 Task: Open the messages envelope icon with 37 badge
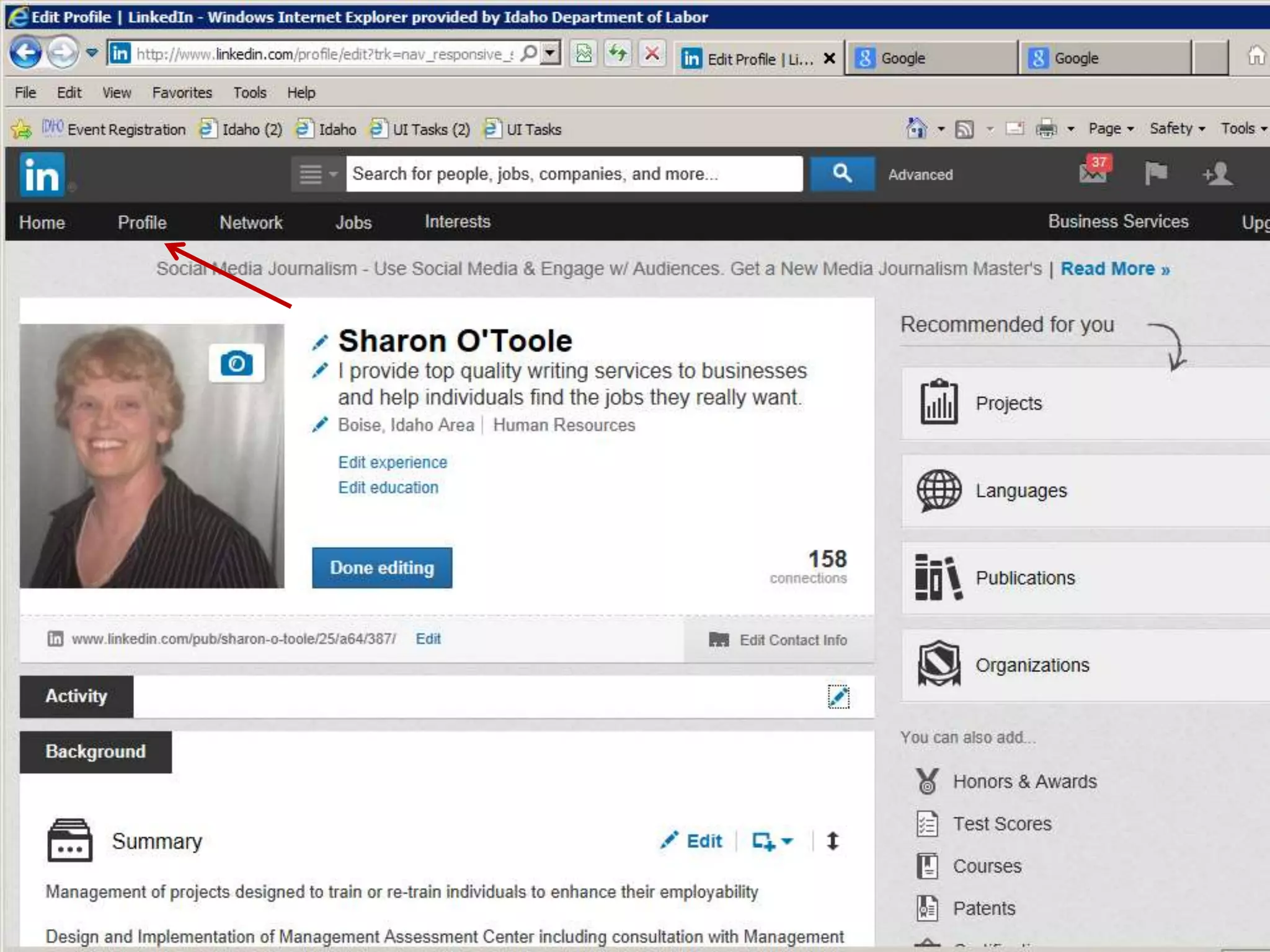(x=1093, y=173)
